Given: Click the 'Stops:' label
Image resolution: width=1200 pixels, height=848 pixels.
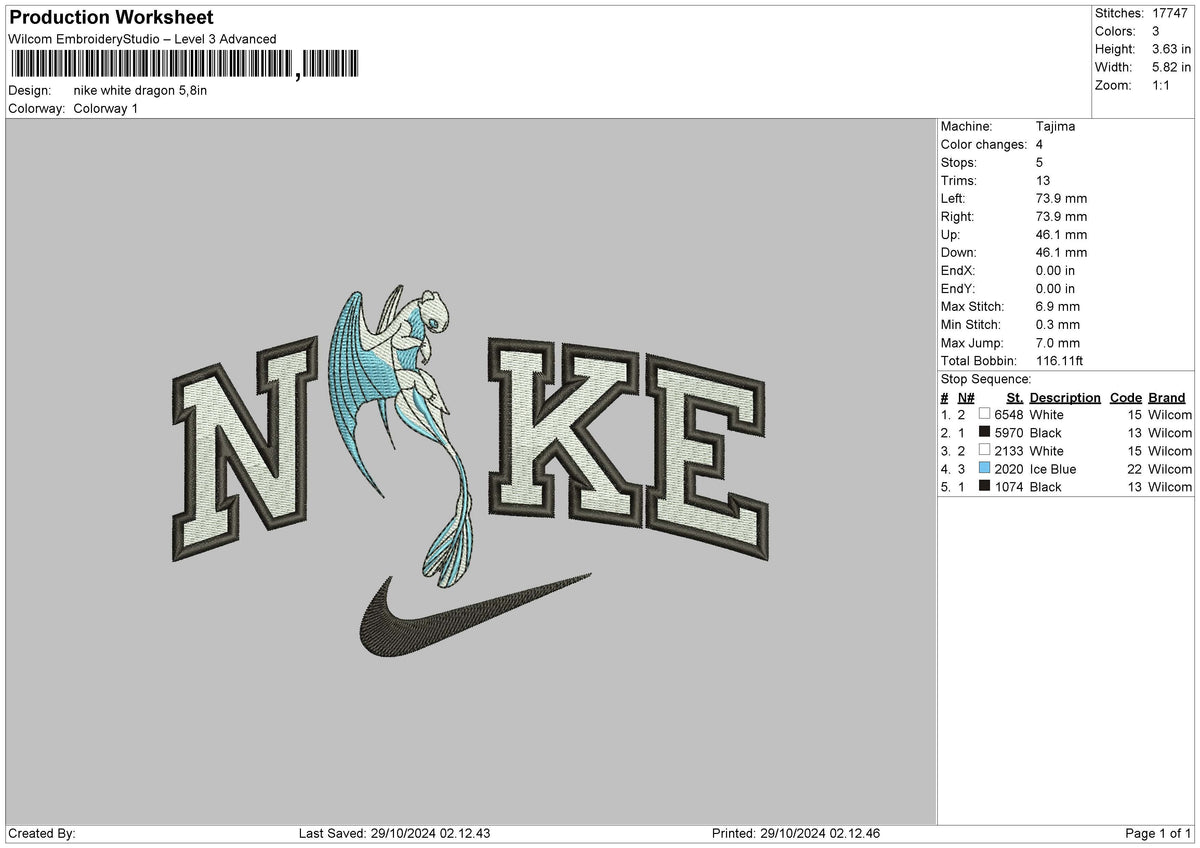Looking at the screenshot, I should point(959,162).
